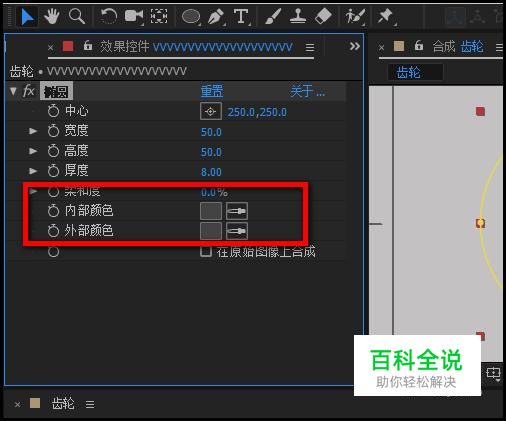Close the 齿轮 timeline tab
This screenshot has width=506, height=421.
click(17, 405)
